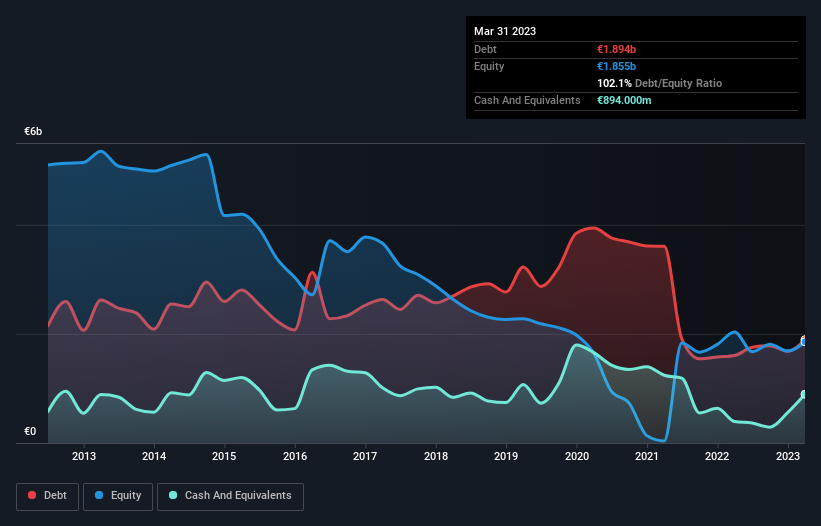Click the 2021 x-axis label
The height and width of the screenshot is (526, 821).
[x=647, y=456]
